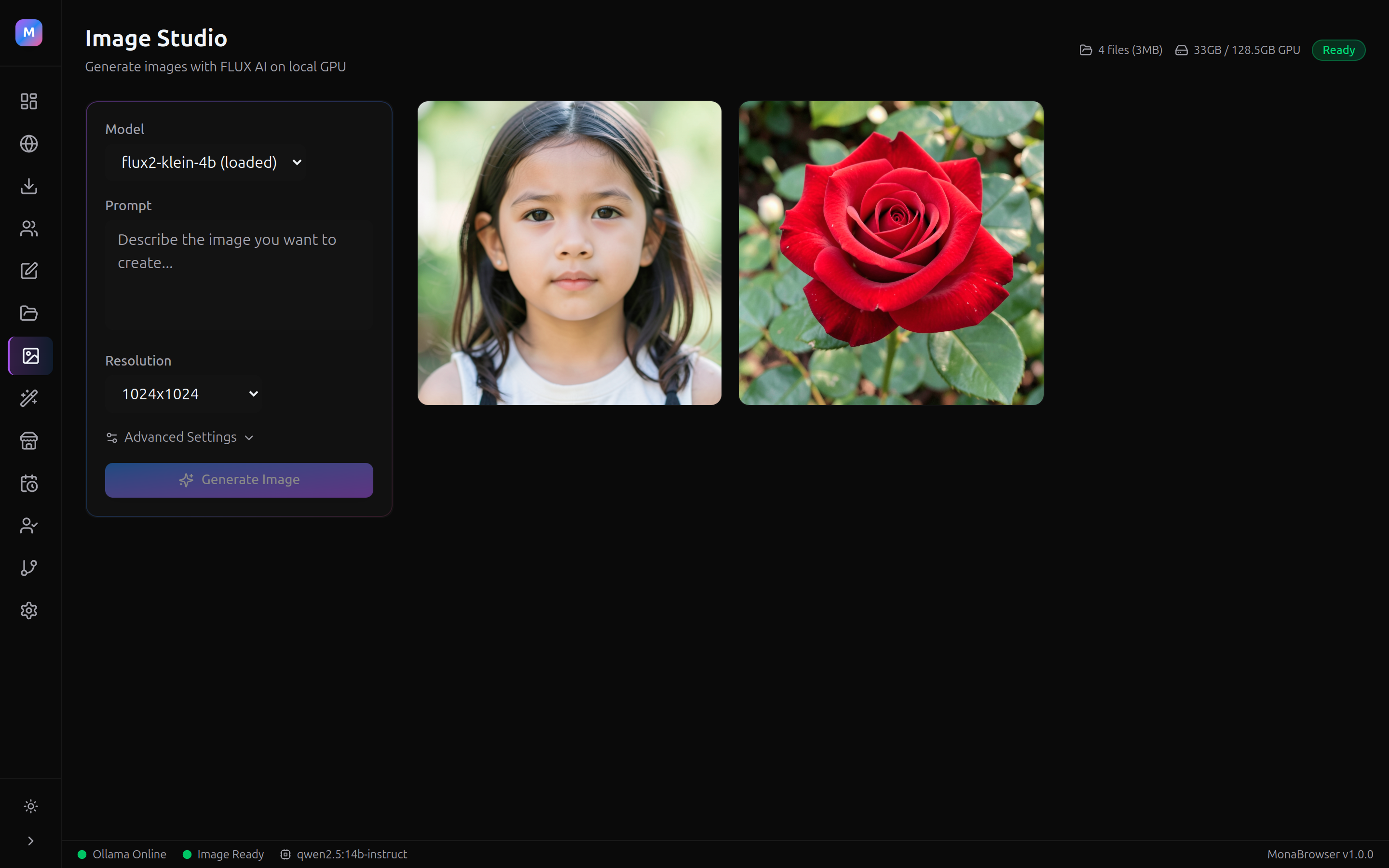Image resolution: width=1389 pixels, height=868 pixels.
Task: Open the scheduler calendar icon
Action: (29, 483)
